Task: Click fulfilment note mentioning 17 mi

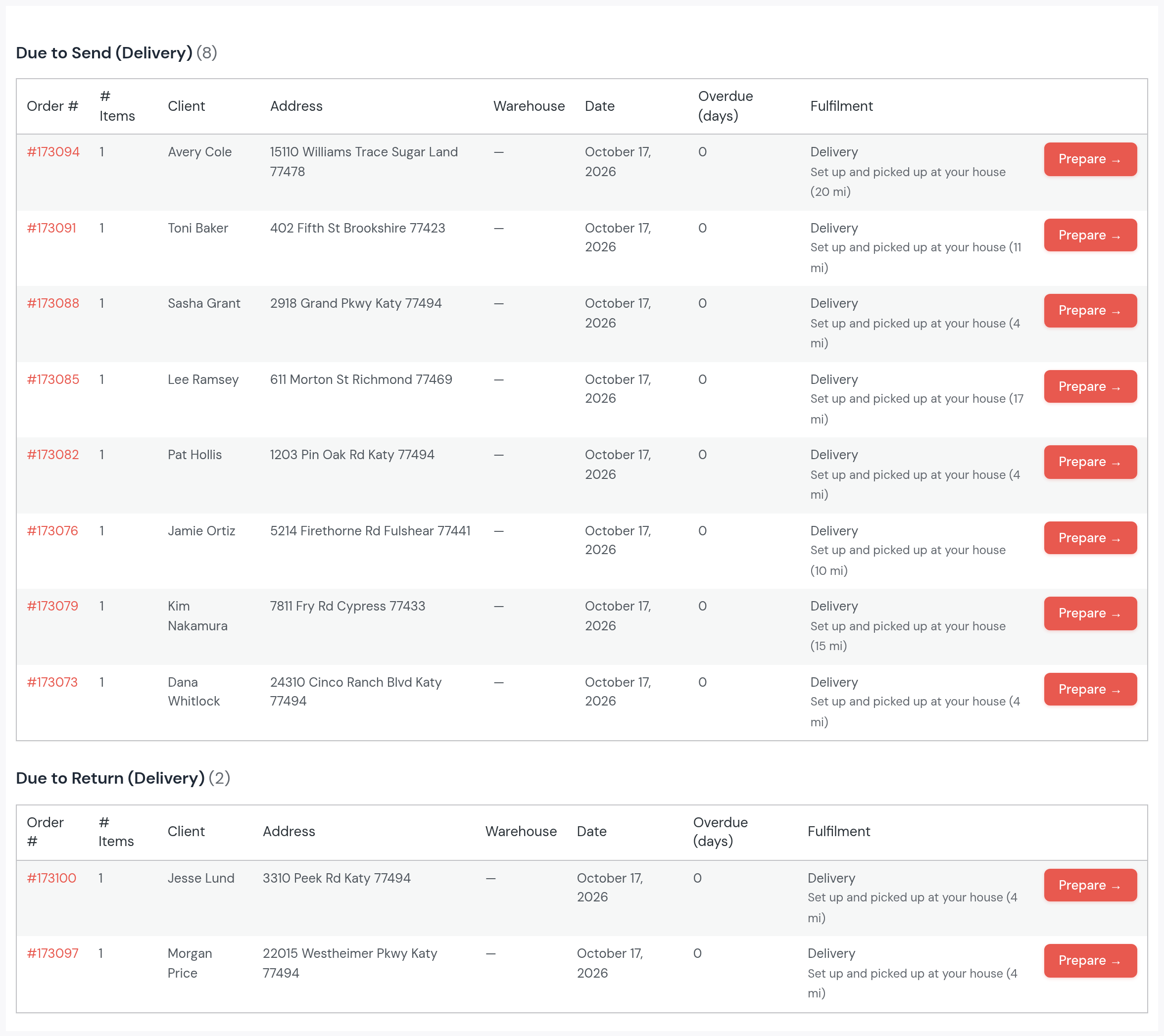Action: point(917,409)
